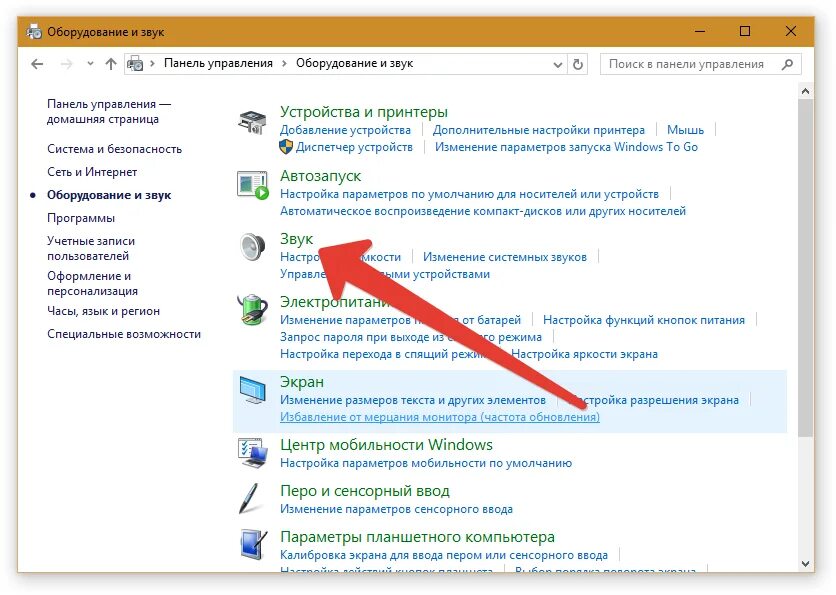This screenshot has height=595, width=836.
Task: Open Настройка функций кнопок питания
Action: pyautogui.click(x=644, y=320)
